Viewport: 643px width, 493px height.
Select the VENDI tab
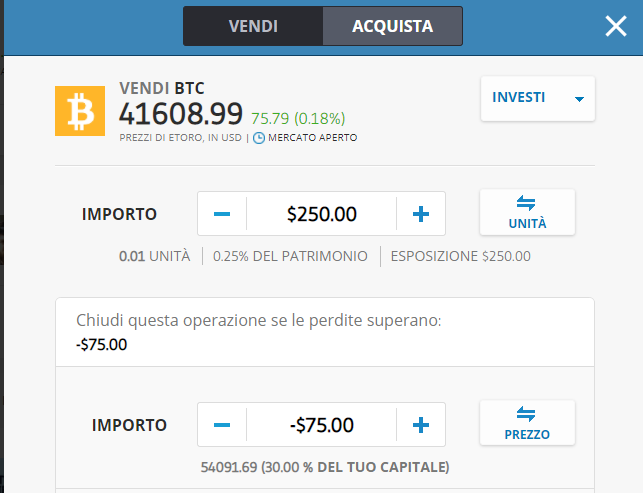pyautogui.click(x=253, y=26)
